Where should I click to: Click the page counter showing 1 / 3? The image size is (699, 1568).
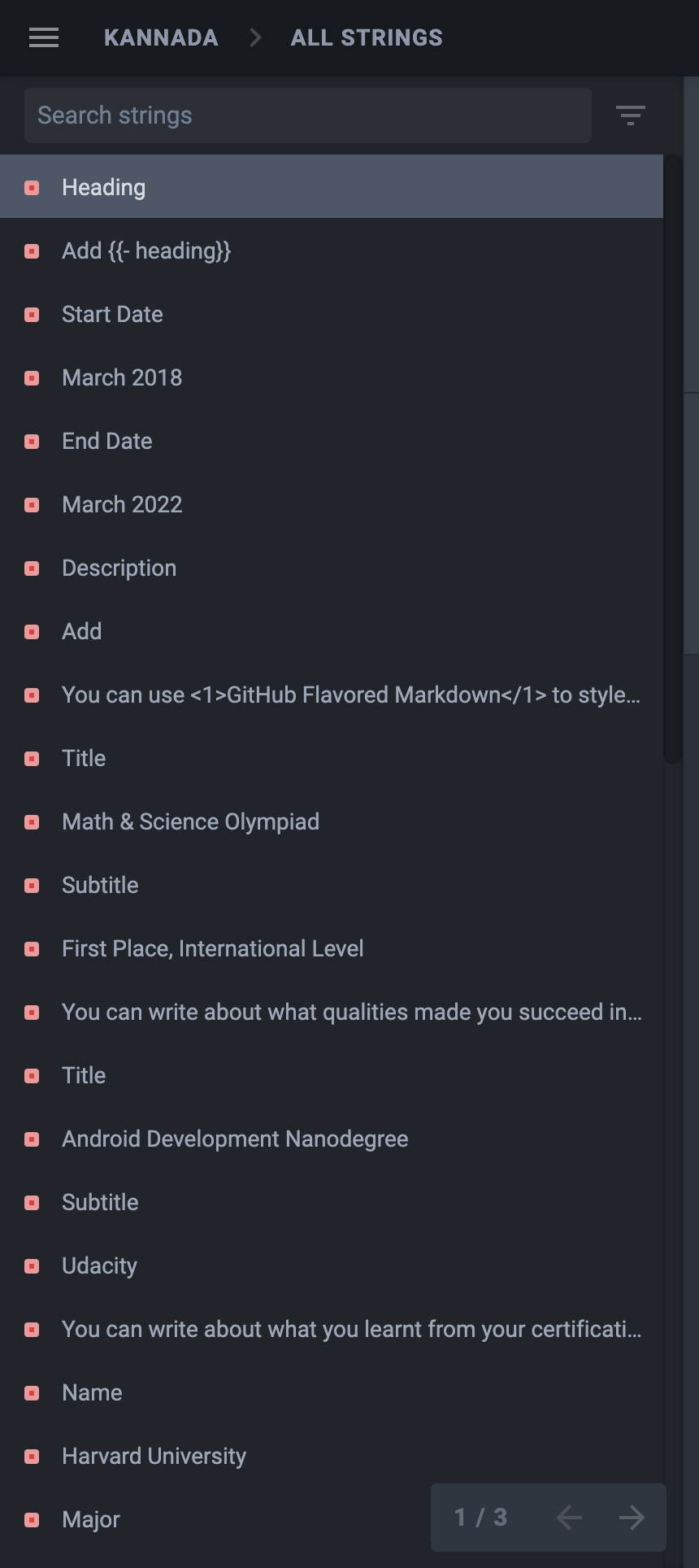[x=481, y=1518]
